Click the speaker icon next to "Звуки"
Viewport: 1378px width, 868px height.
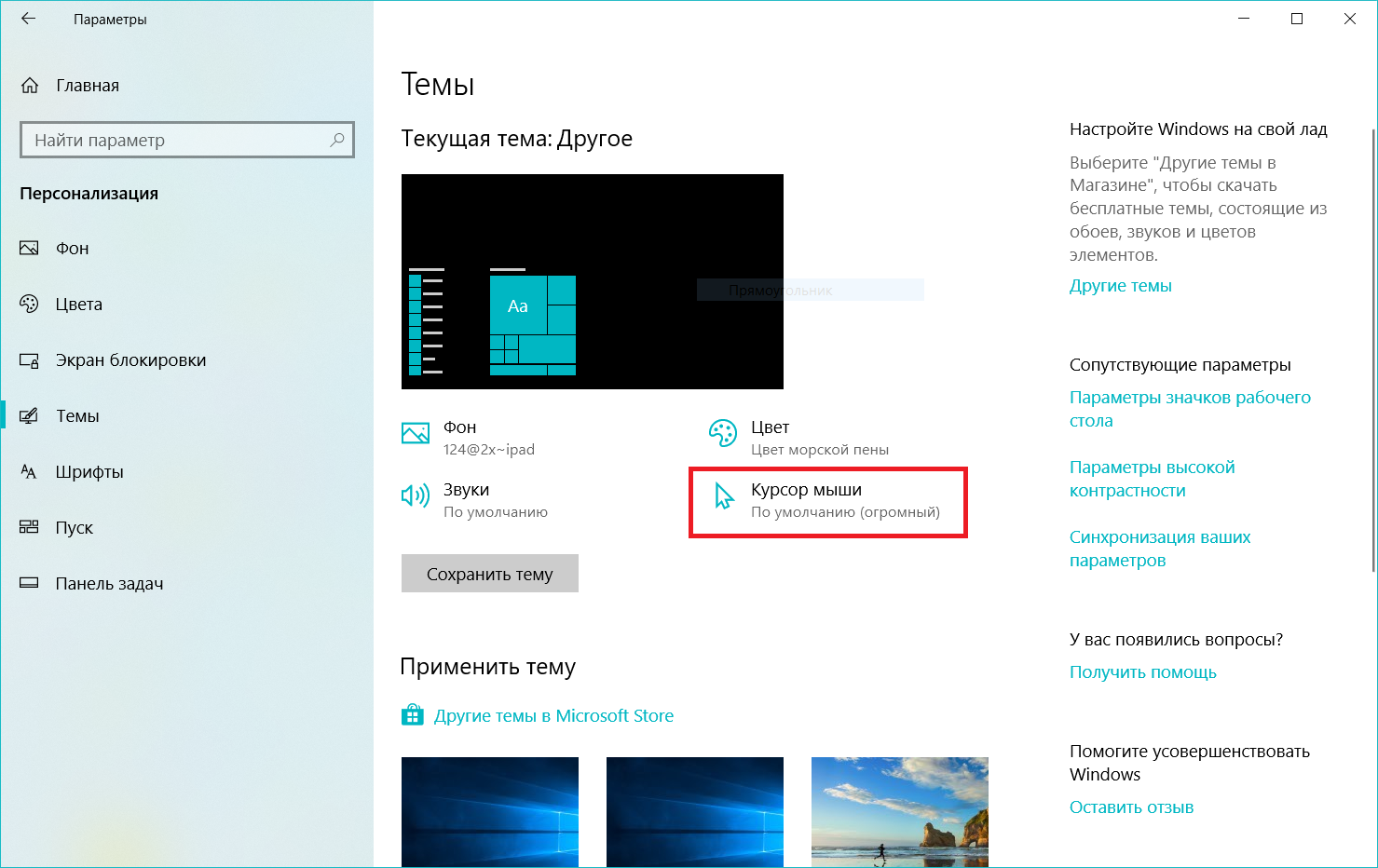click(414, 495)
